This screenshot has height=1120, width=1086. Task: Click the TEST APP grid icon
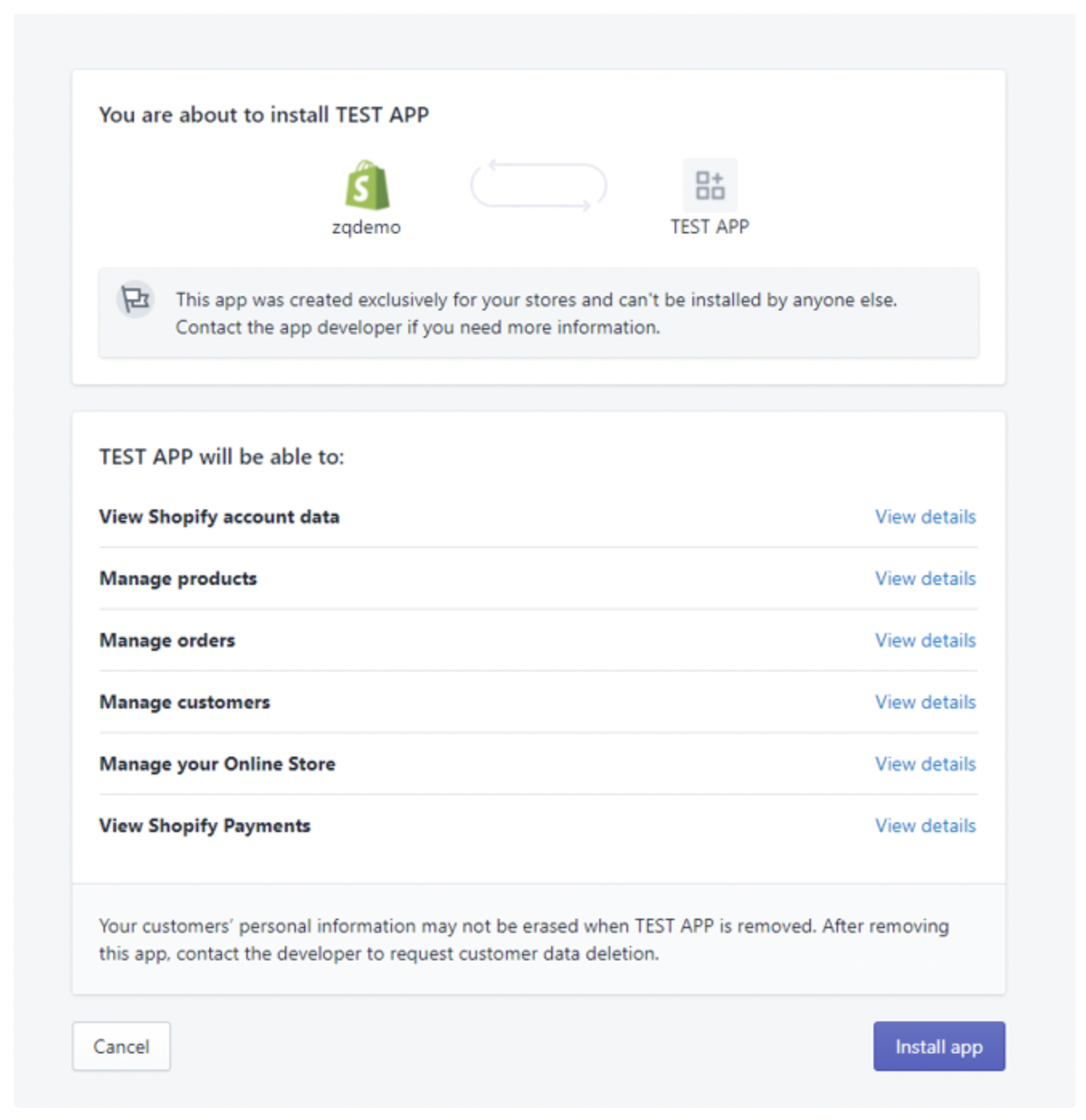coord(710,185)
